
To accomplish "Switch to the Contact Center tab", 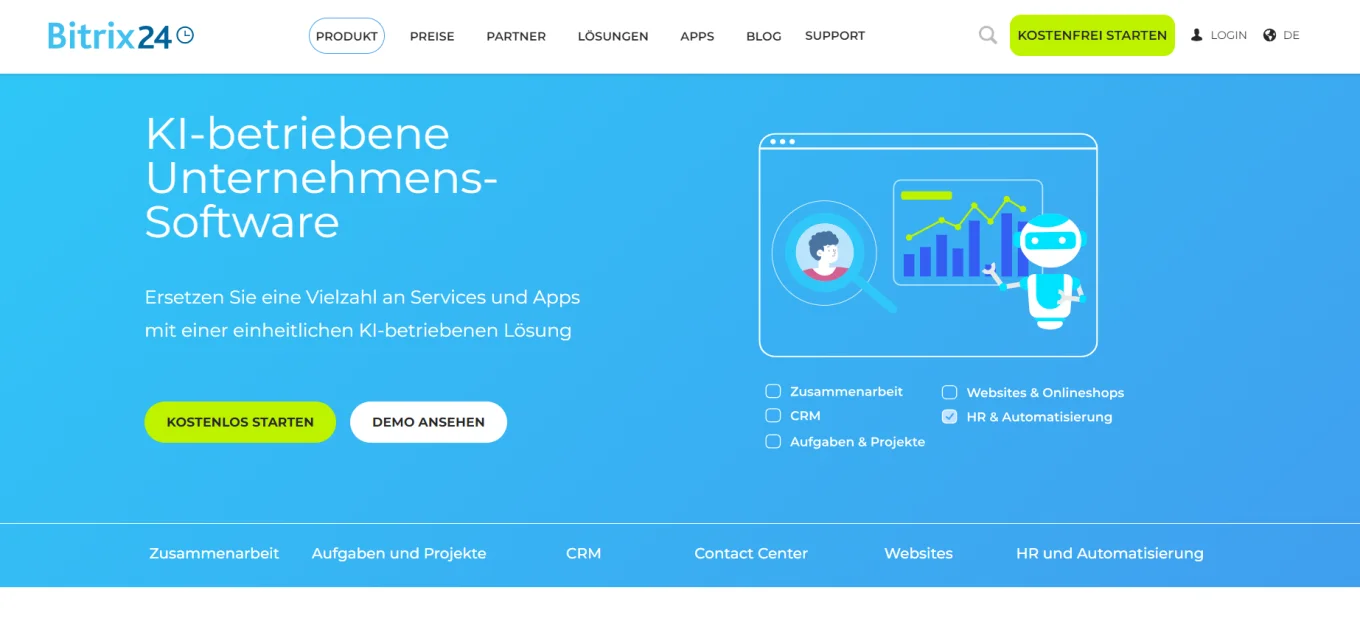I will [751, 553].
